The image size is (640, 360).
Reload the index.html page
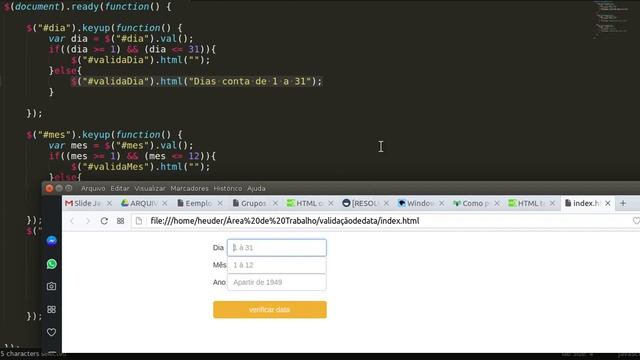pyautogui.click(x=104, y=221)
